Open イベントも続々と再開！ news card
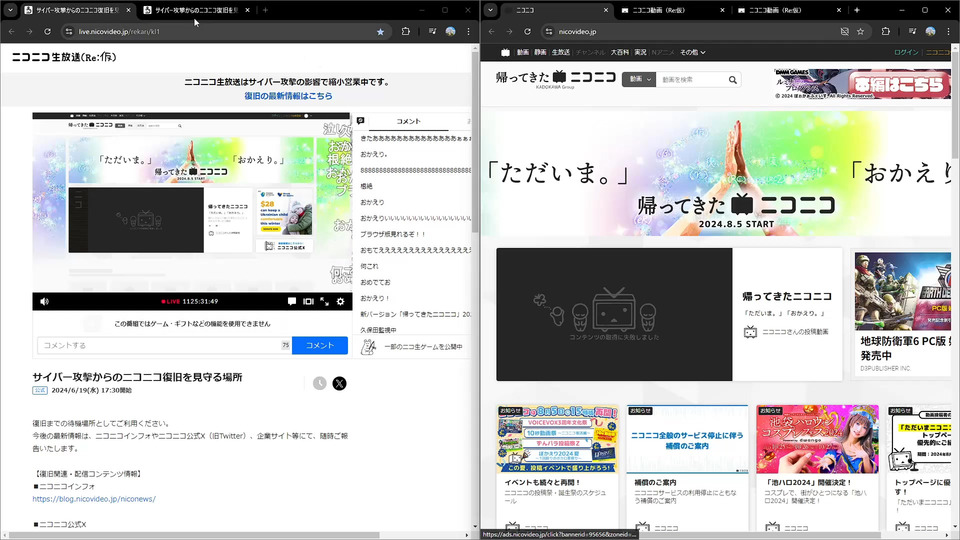The width and height of the screenshot is (960, 540). point(557,466)
